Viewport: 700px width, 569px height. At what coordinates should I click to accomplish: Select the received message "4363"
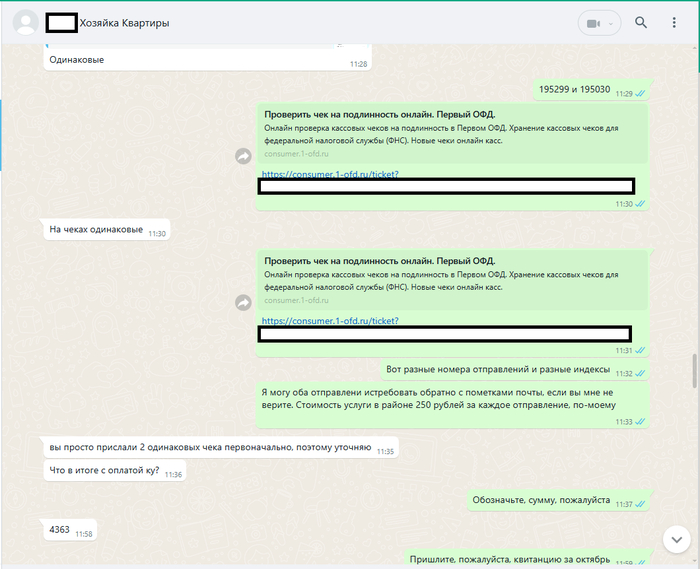click(x=60, y=530)
